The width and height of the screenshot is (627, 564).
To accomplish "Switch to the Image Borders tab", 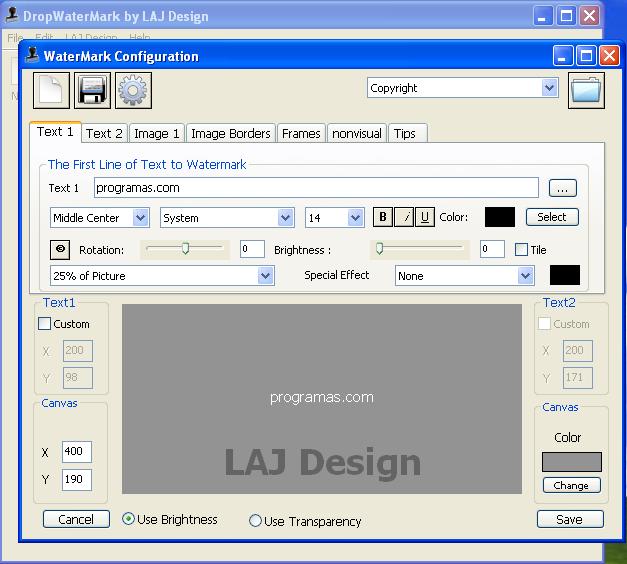I will [231, 133].
